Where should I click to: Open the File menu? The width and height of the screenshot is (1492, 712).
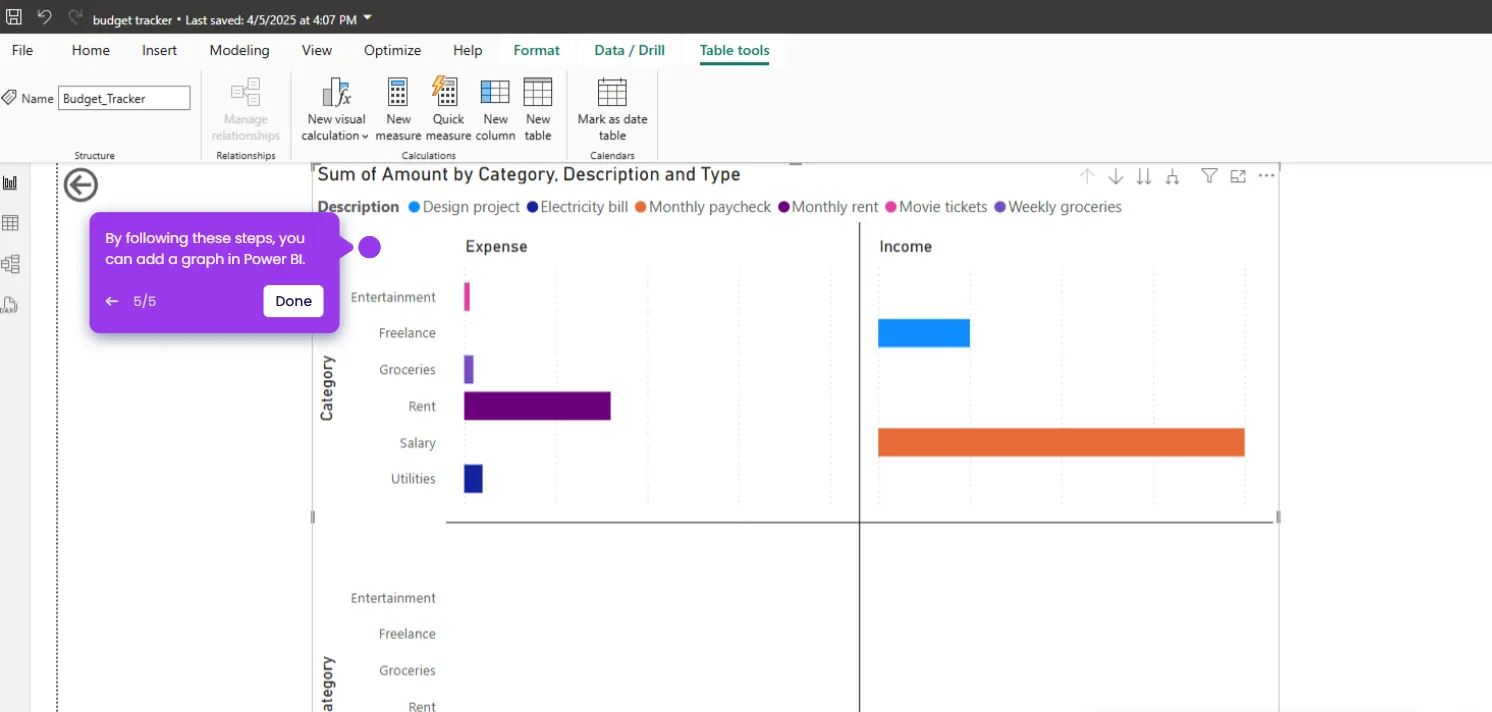click(x=22, y=50)
